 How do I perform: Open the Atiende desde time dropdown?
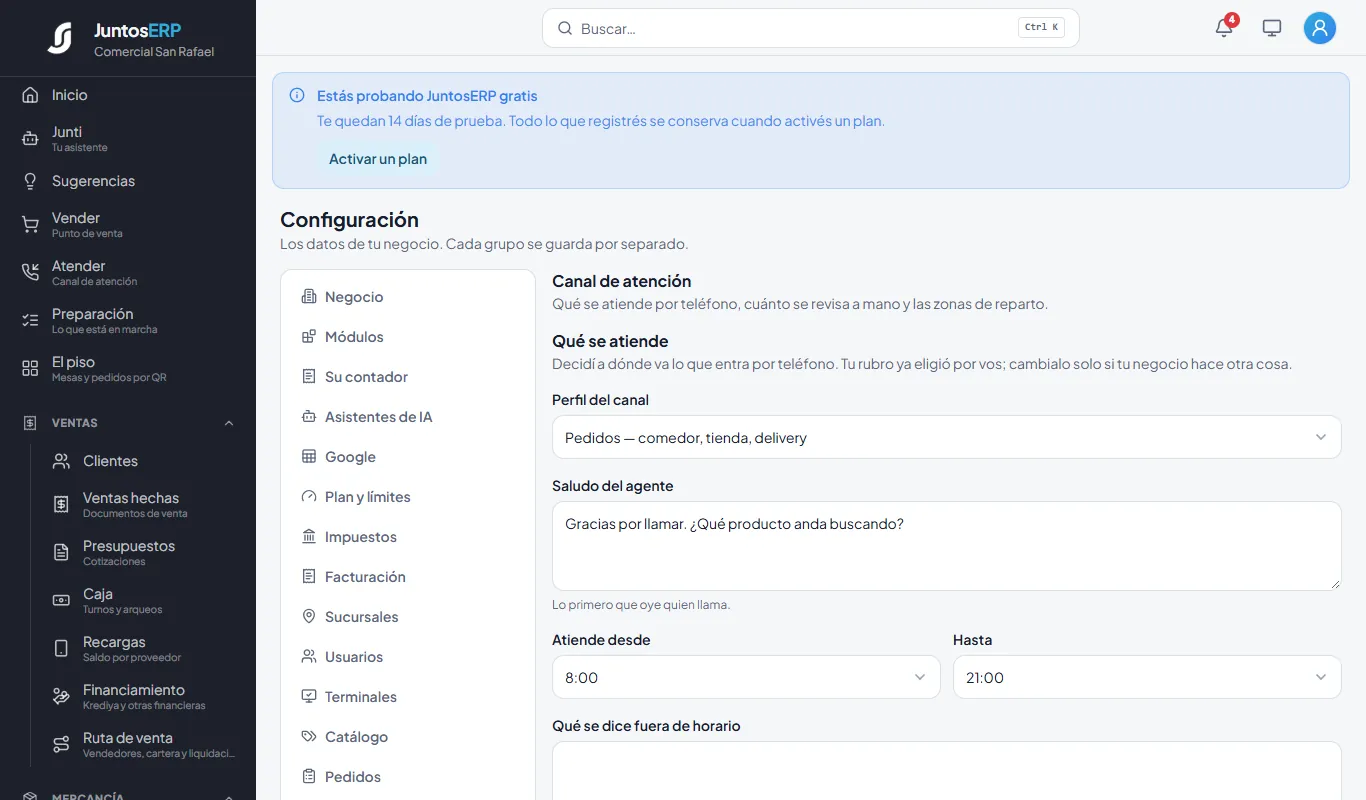point(746,677)
